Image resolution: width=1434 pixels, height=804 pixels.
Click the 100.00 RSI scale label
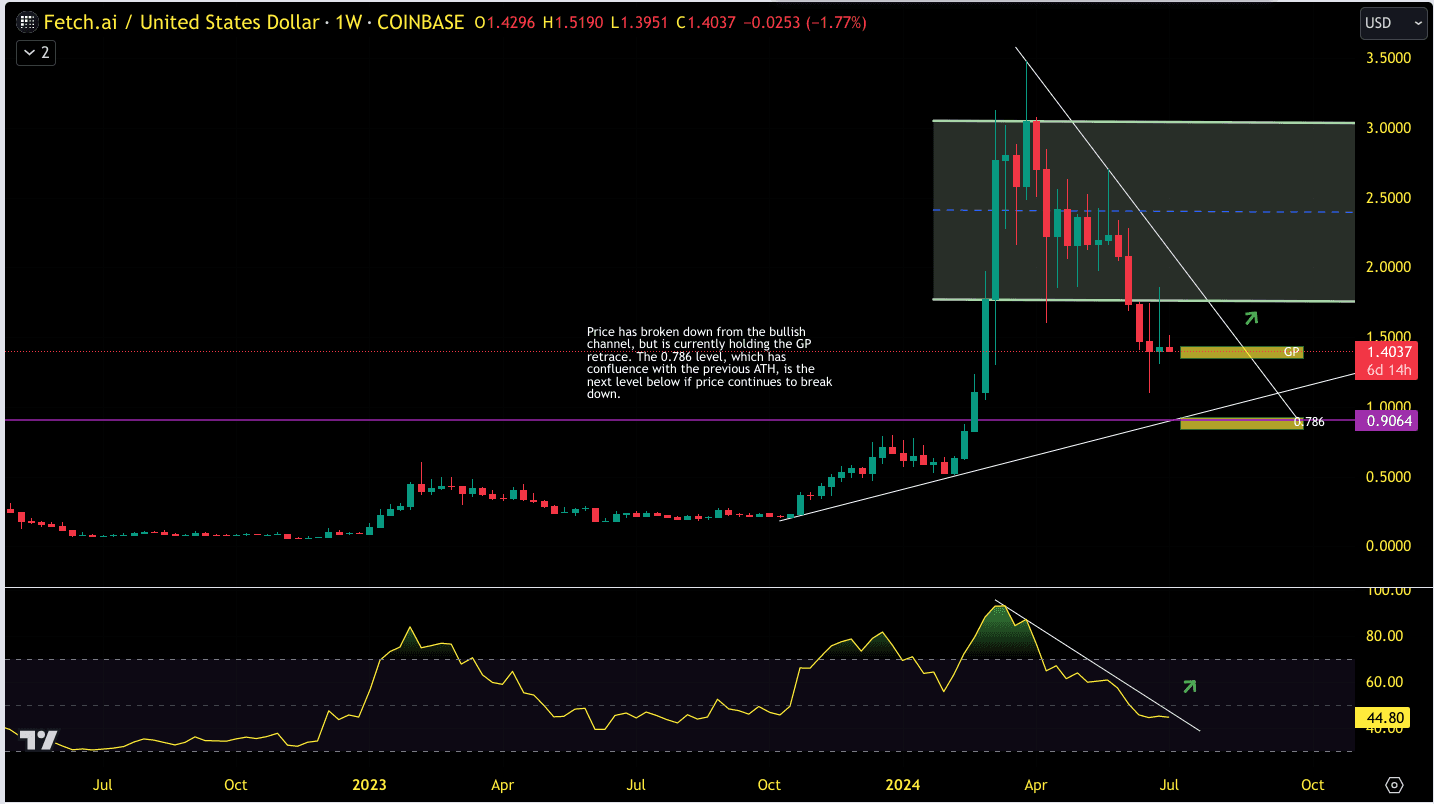pyautogui.click(x=1387, y=591)
